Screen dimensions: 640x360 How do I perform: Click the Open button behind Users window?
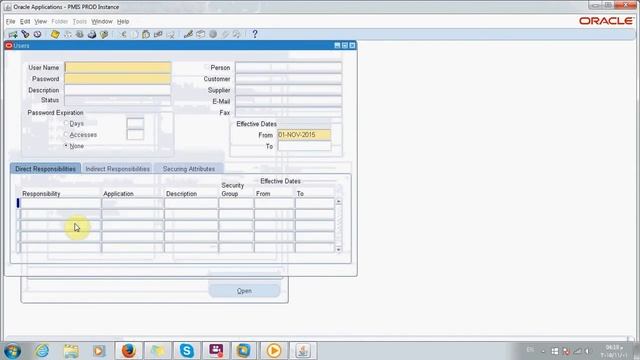(x=244, y=291)
